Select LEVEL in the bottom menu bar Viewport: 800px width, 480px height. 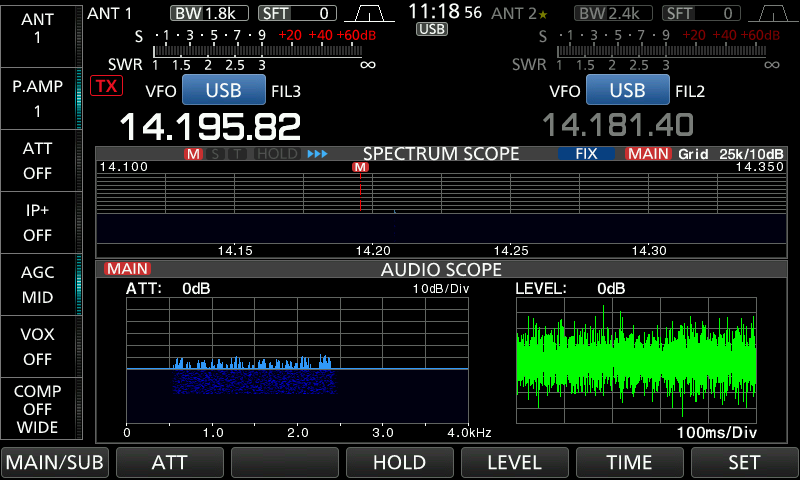514,463
